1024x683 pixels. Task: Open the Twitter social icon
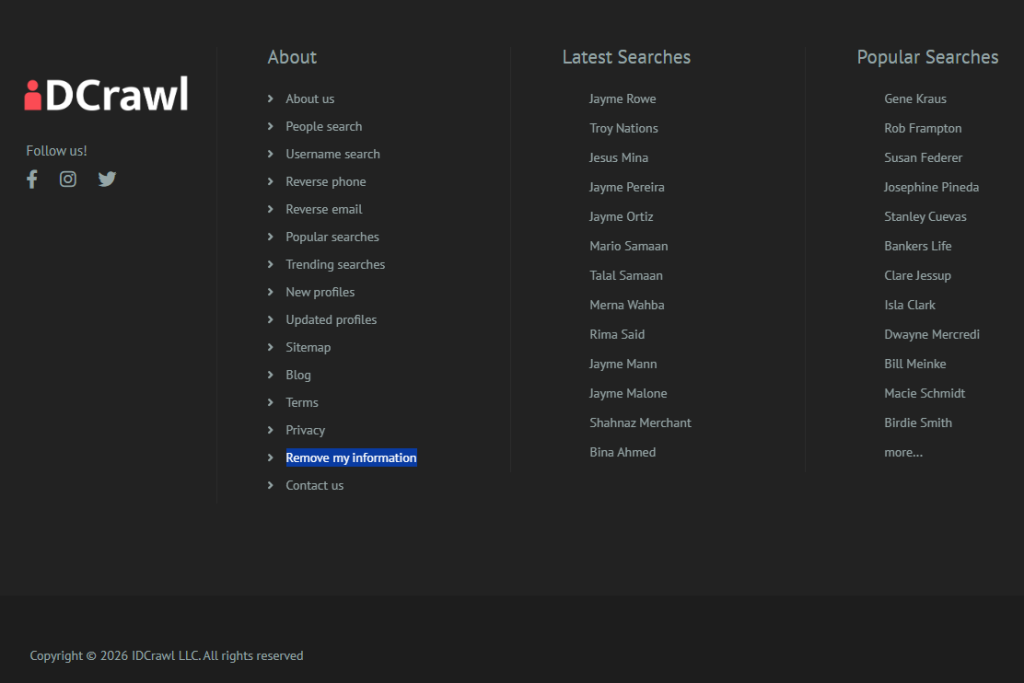point(107,179)
